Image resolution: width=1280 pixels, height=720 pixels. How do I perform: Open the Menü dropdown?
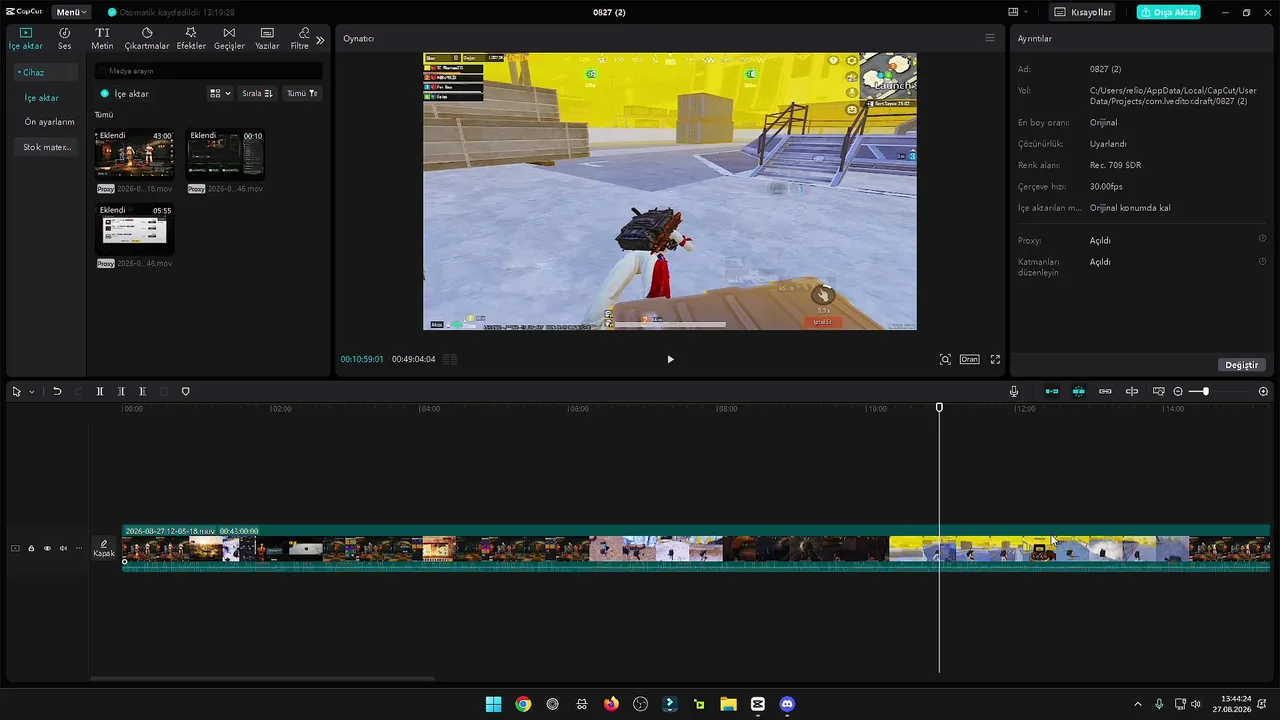pos(71,12)
